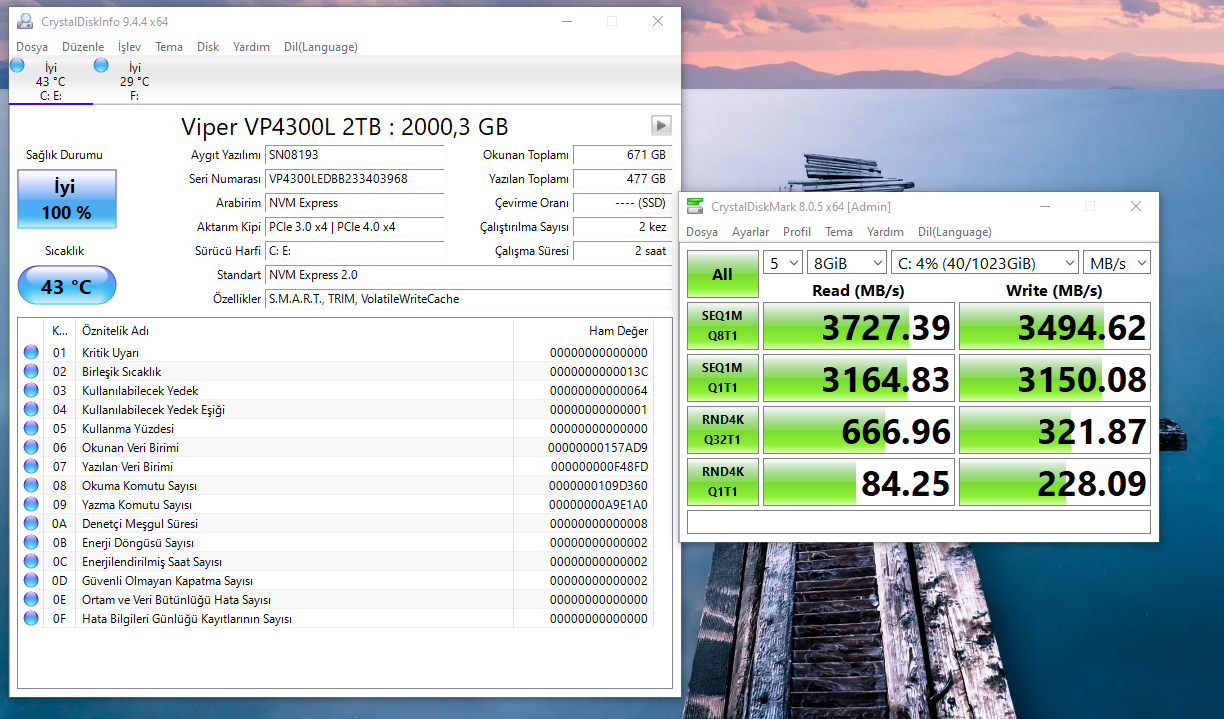Run the RND4K Q1T1 test

point(722,482)
